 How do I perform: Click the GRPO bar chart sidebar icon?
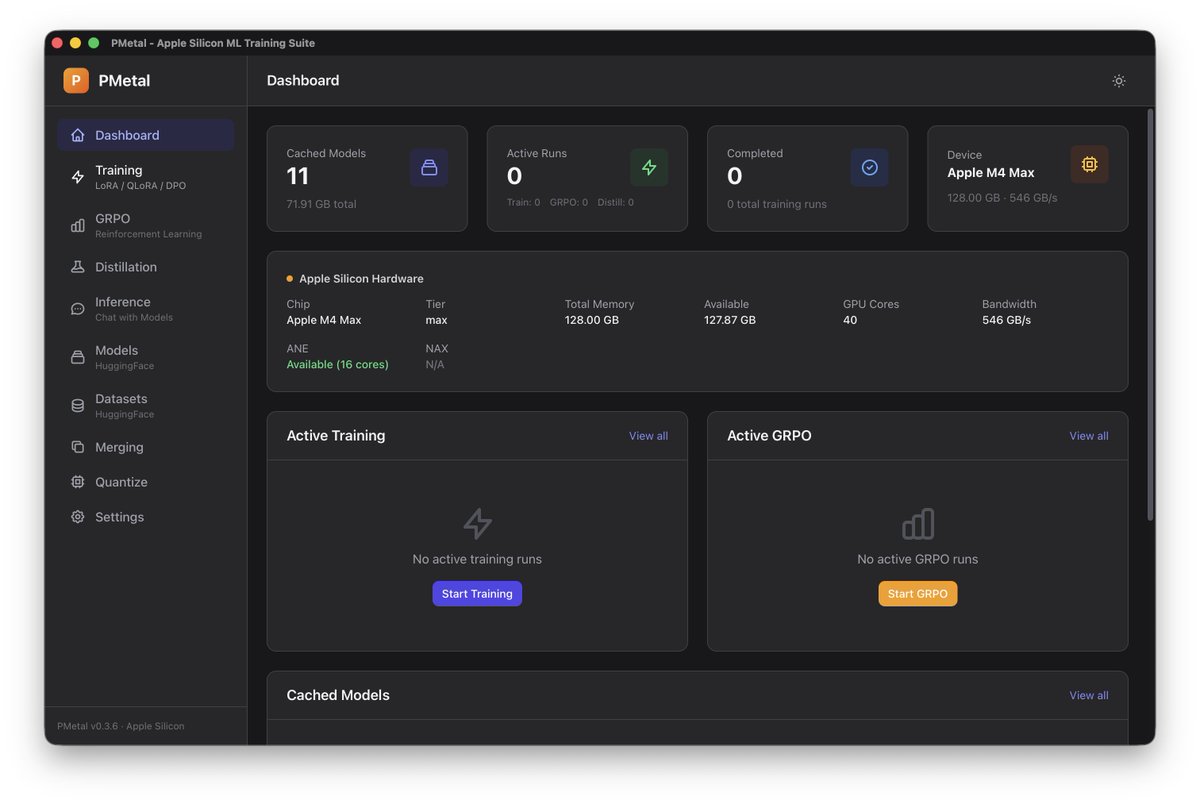pyautogui.click(x=78, y=225)
